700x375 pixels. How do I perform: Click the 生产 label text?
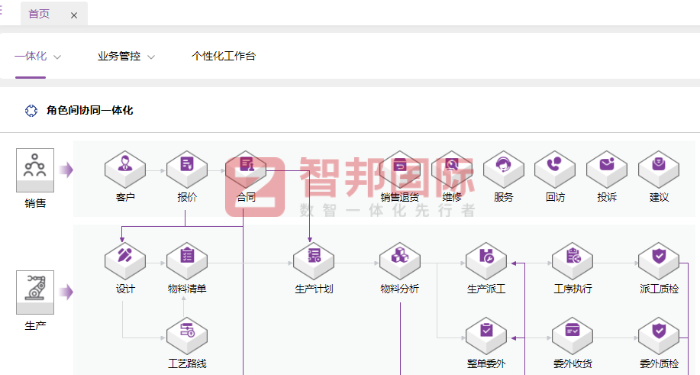tap(35, 326)
